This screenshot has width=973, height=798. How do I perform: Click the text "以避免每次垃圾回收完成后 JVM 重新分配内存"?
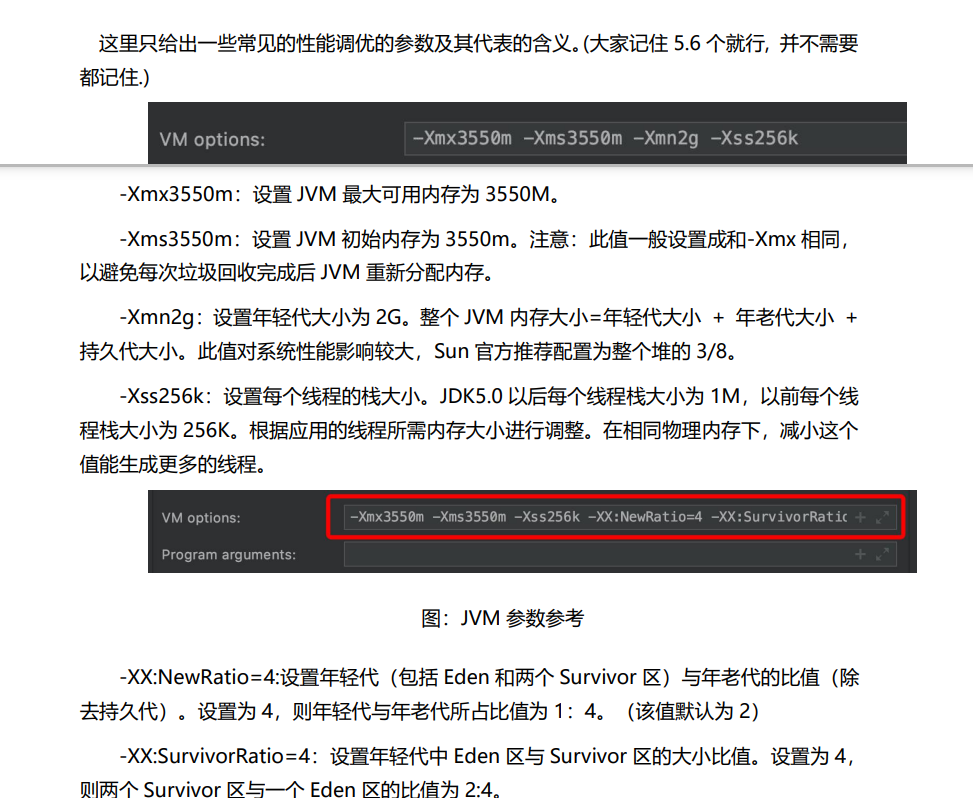pos(282,272)
